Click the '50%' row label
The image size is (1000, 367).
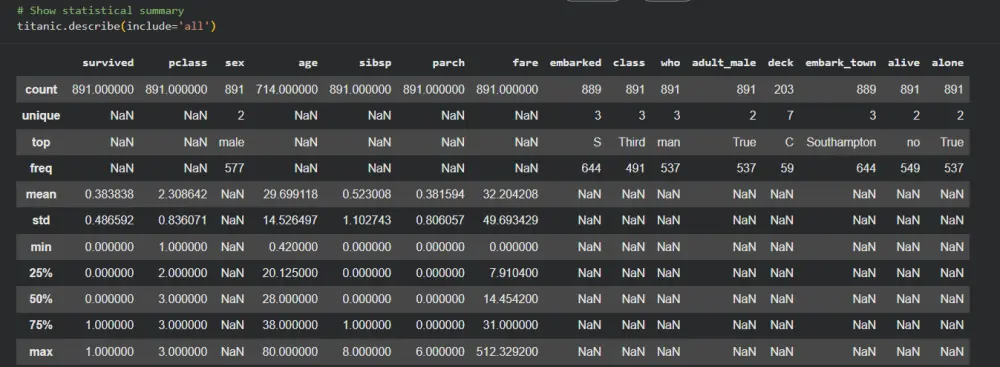(x=41, y=299)
